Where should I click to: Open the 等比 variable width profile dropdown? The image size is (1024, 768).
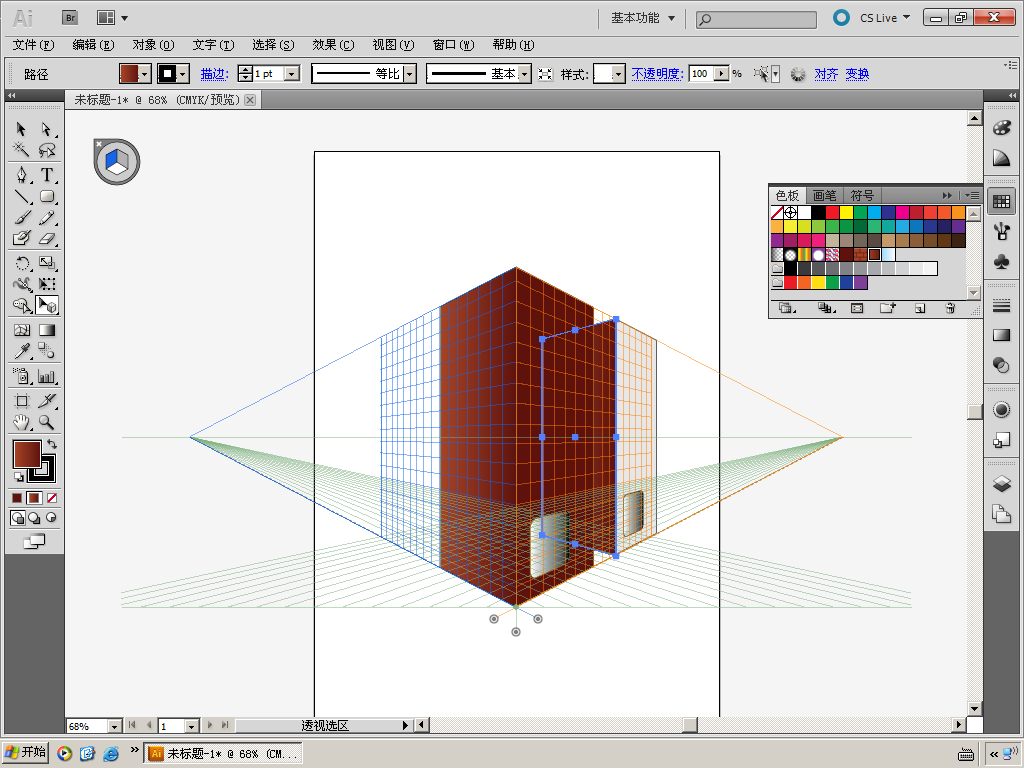409,74
